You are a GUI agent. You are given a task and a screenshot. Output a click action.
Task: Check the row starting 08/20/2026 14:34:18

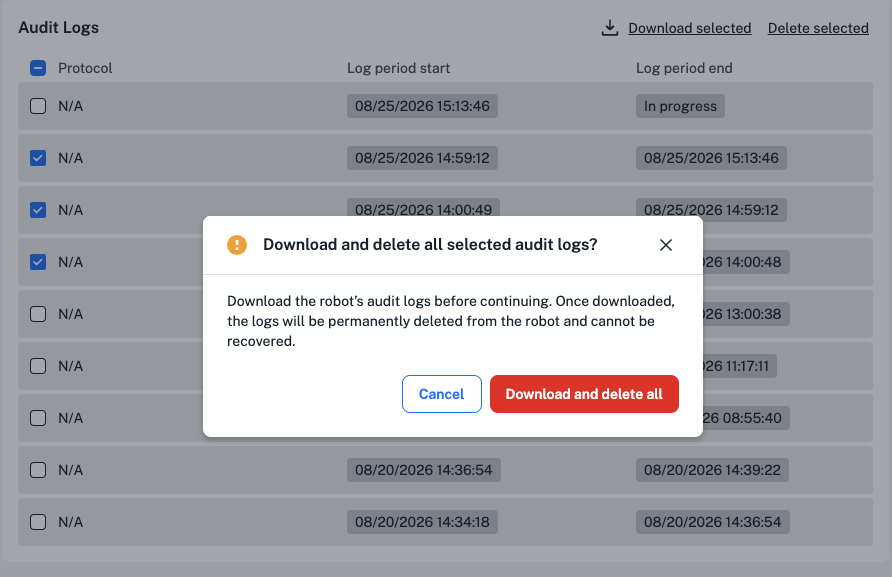[x=38, y=522]
